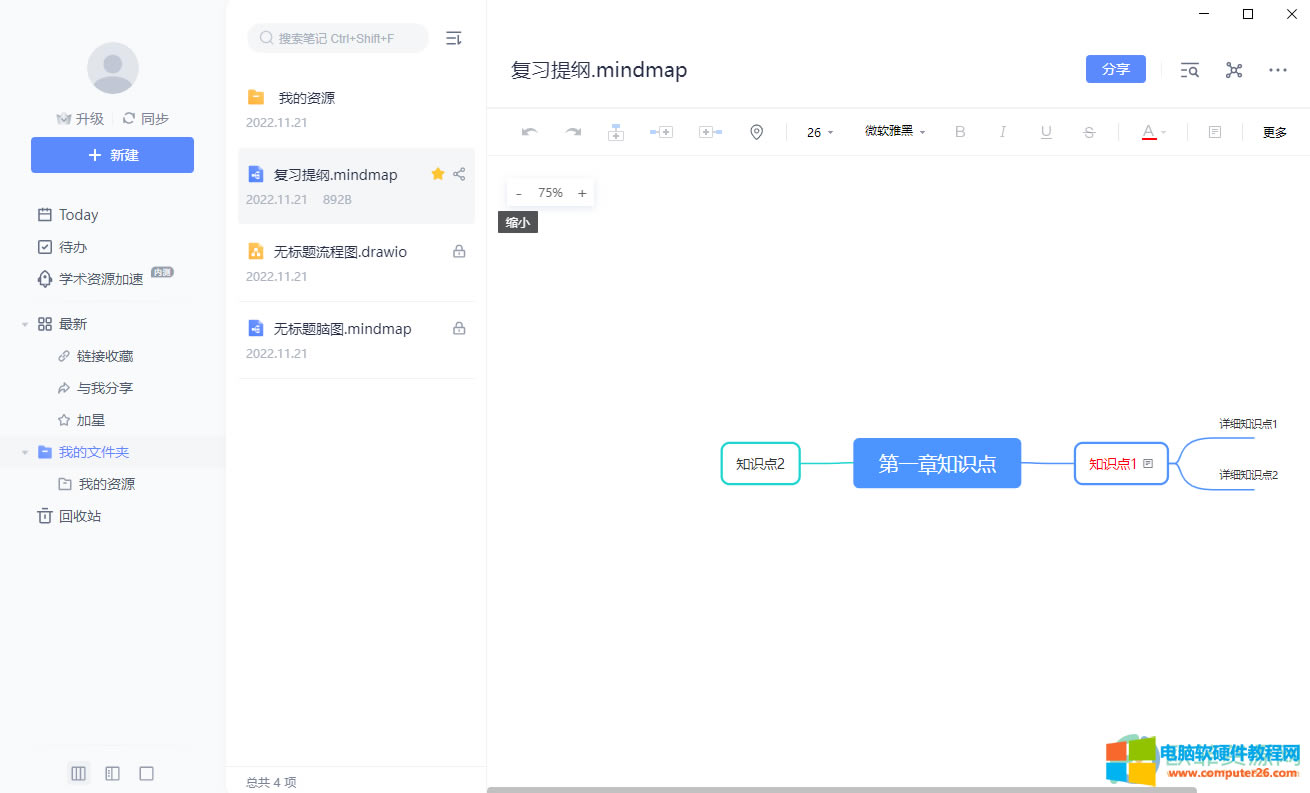The image size is (1310, 793).
Task: Click the sort notes list icon
Action: click(453, 38)
